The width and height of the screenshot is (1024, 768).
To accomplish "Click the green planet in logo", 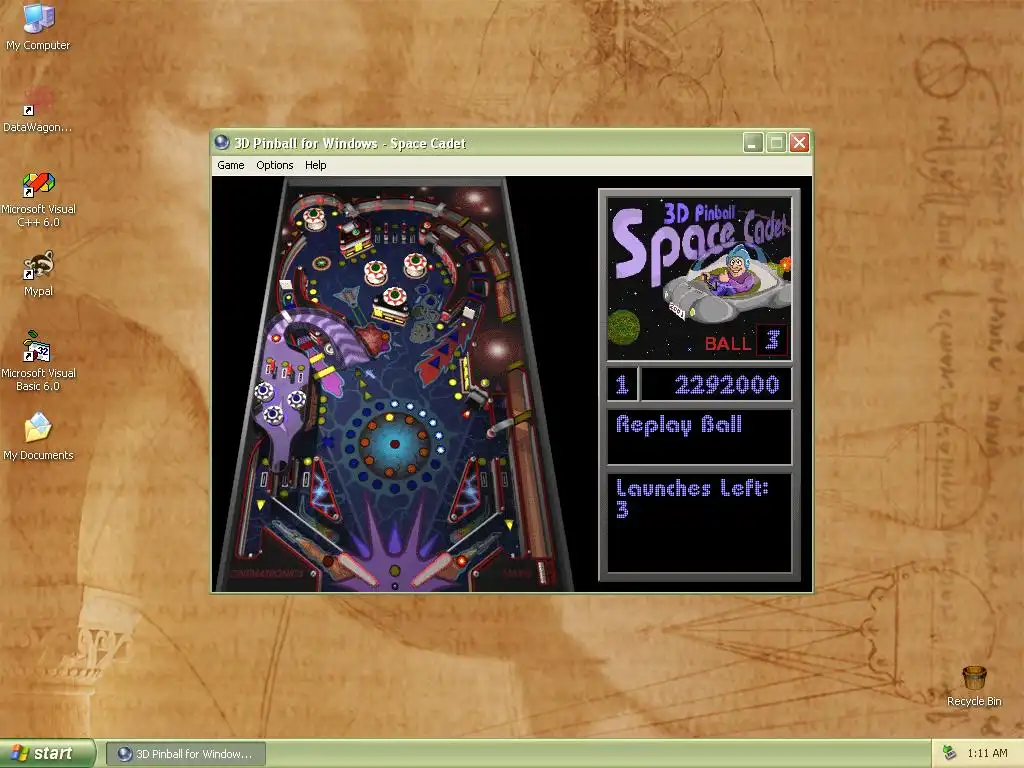I will [624, 327].
